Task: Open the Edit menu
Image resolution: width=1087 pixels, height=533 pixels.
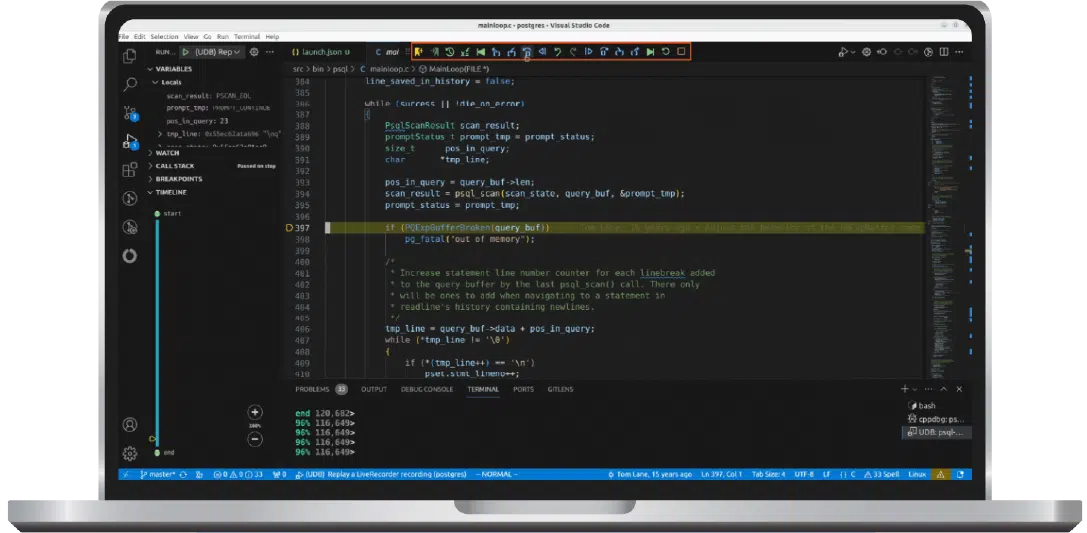Action: [x=140, y=37]
